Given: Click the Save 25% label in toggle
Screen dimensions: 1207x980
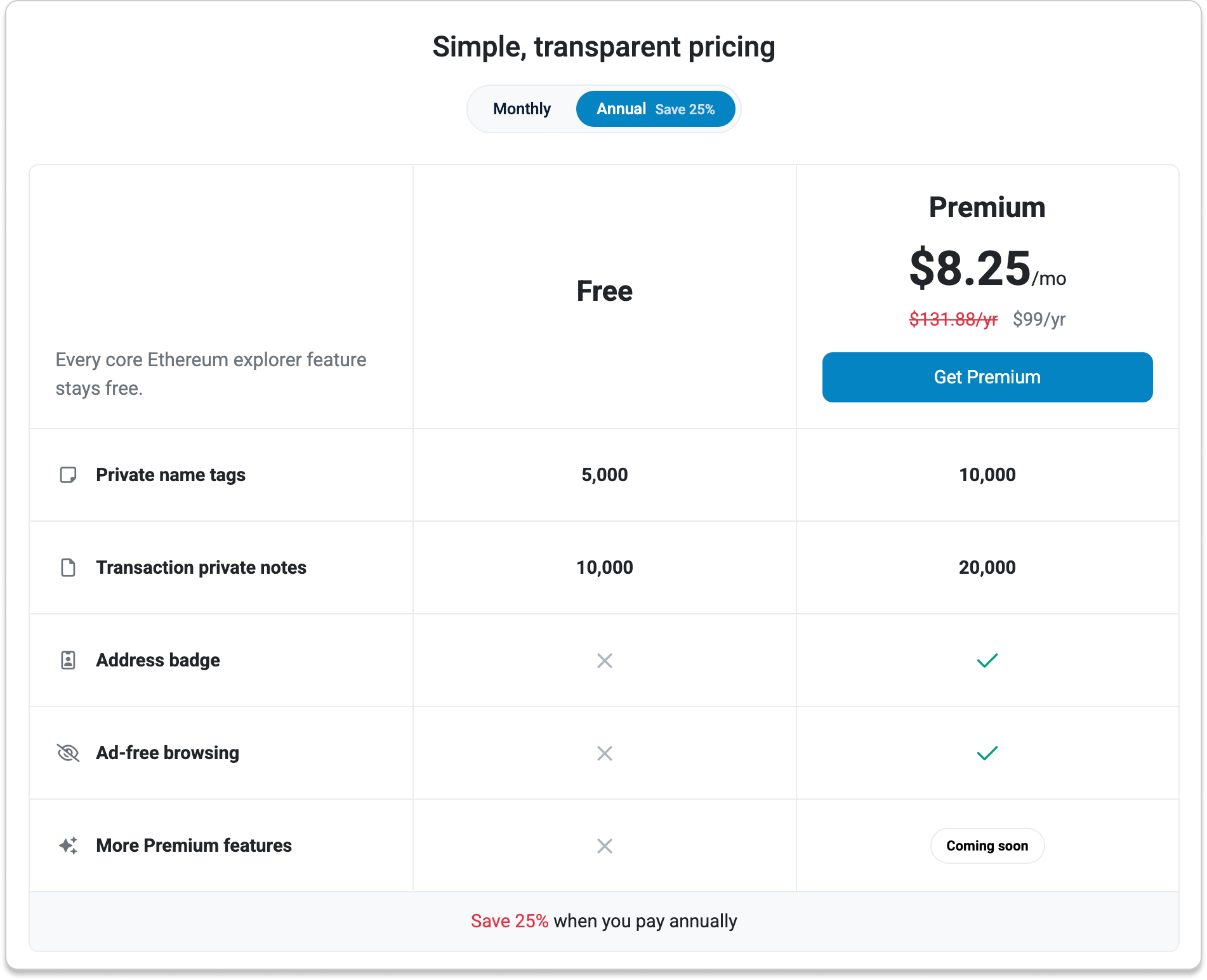Looking at the screenshot, I should tap(685, 110).
